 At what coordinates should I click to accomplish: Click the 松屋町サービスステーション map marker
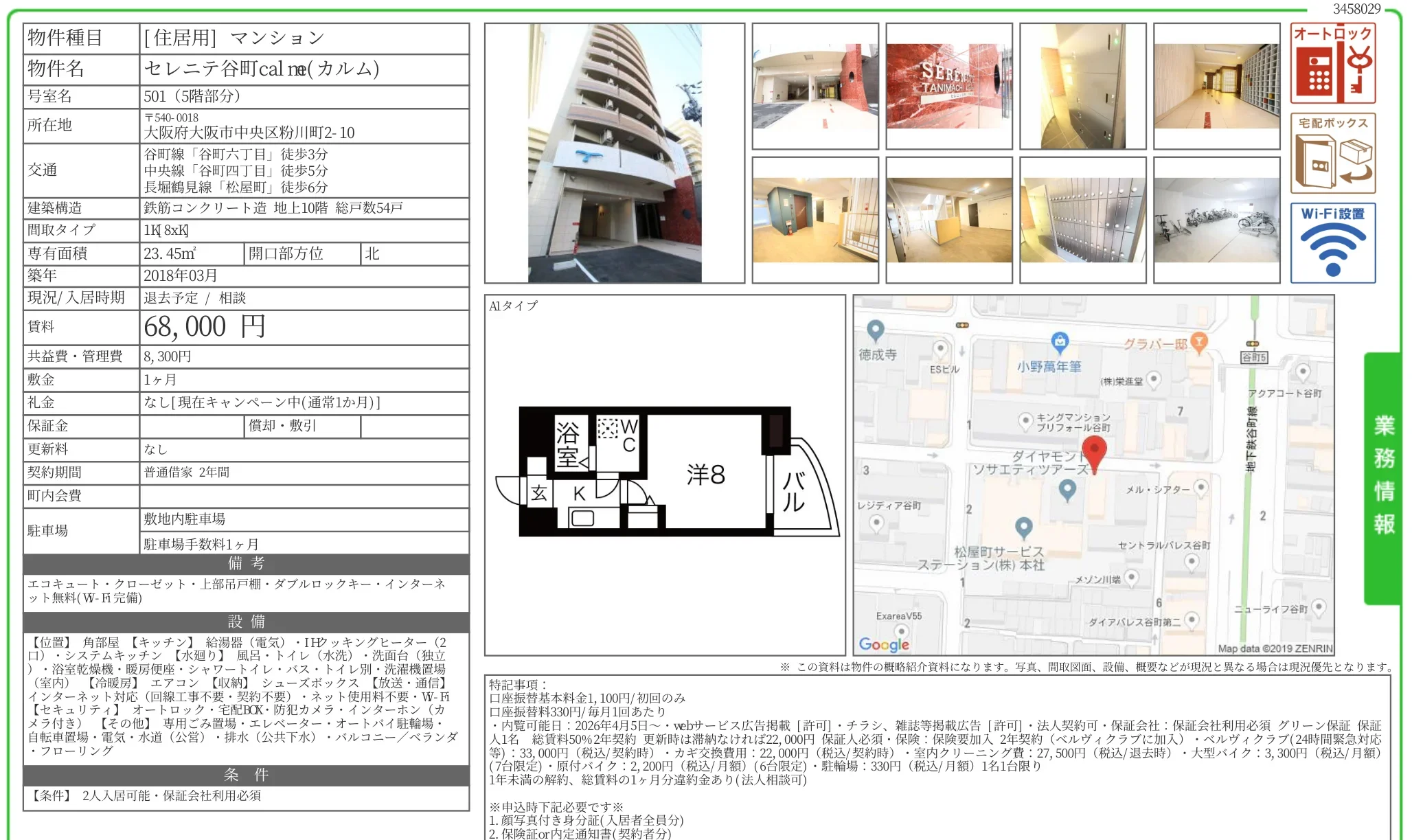[1023, 527]
